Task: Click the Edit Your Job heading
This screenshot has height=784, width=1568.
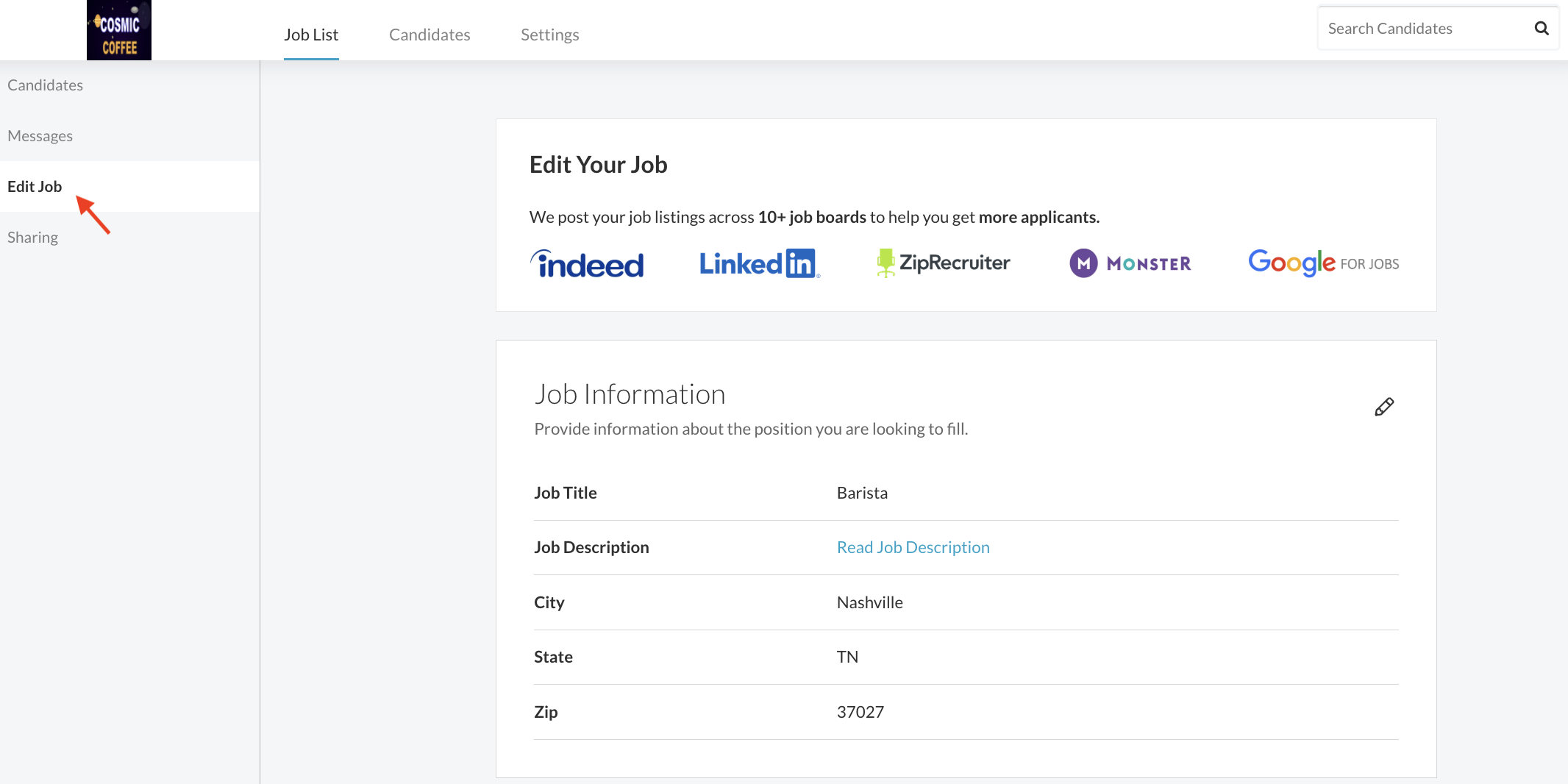Action: [598, 164]
